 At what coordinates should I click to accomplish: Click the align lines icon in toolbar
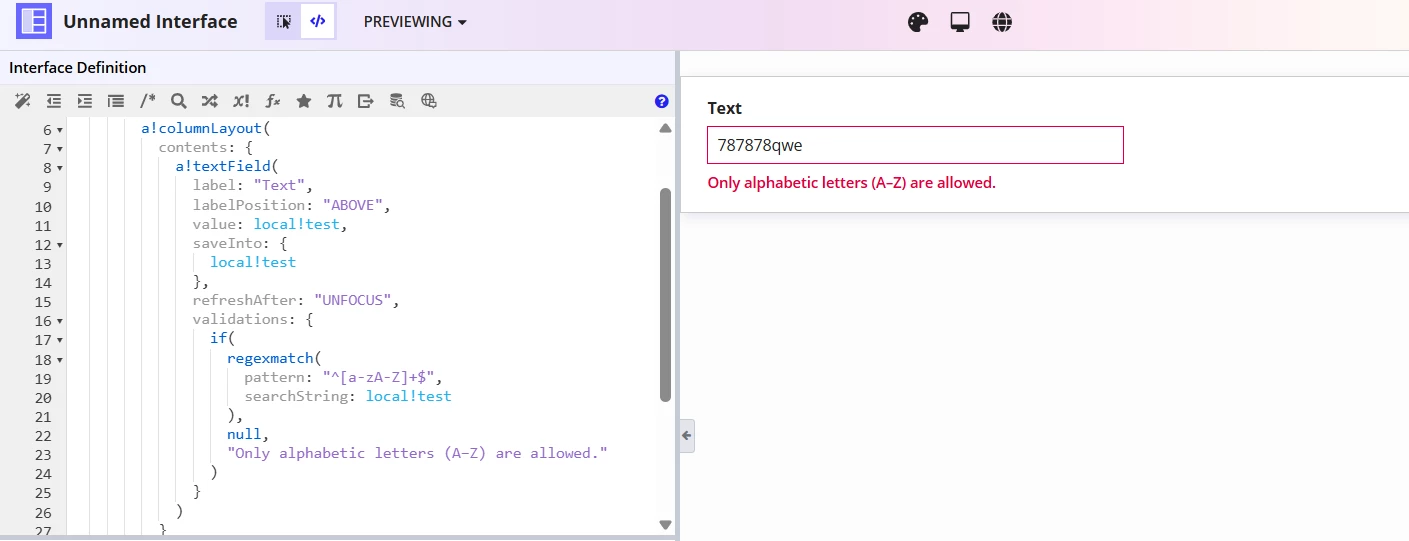click(116, 101)
